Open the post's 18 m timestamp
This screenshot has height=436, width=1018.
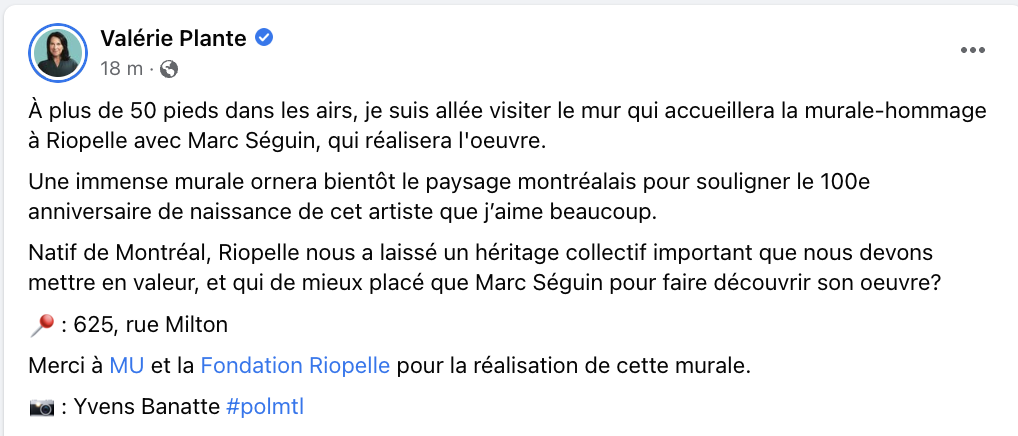[121, 69]
